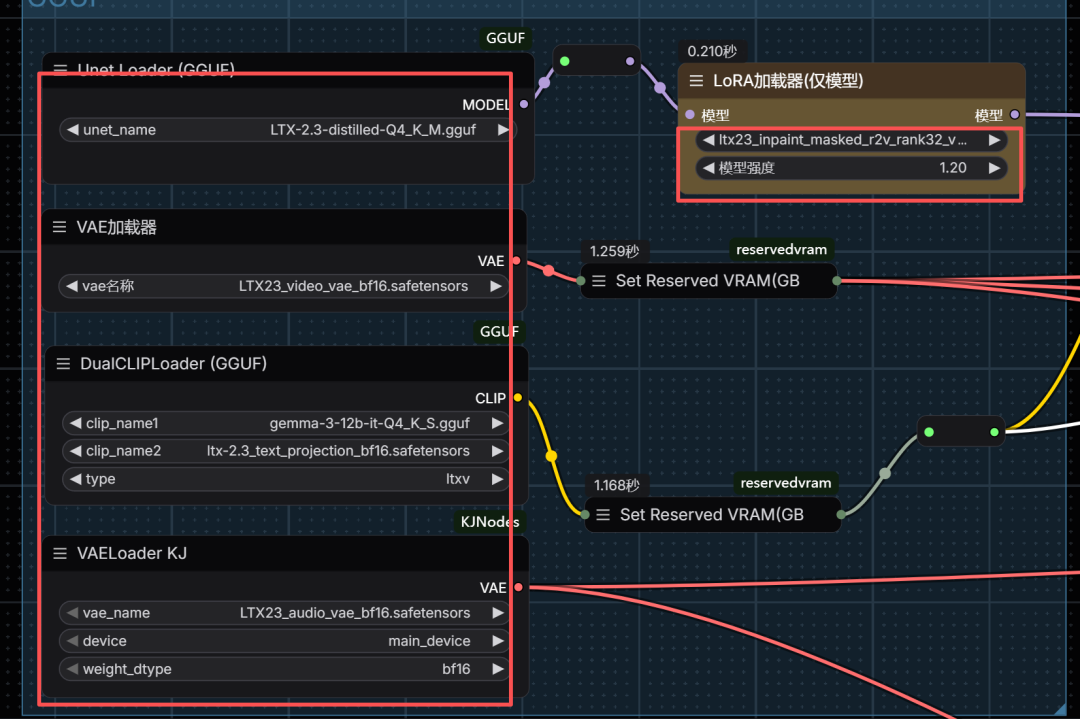This screenshot has width=1080, height=719.
Task: Click CLIP output socket of DualCLIPLoader
Action: (x=518, y=397)
